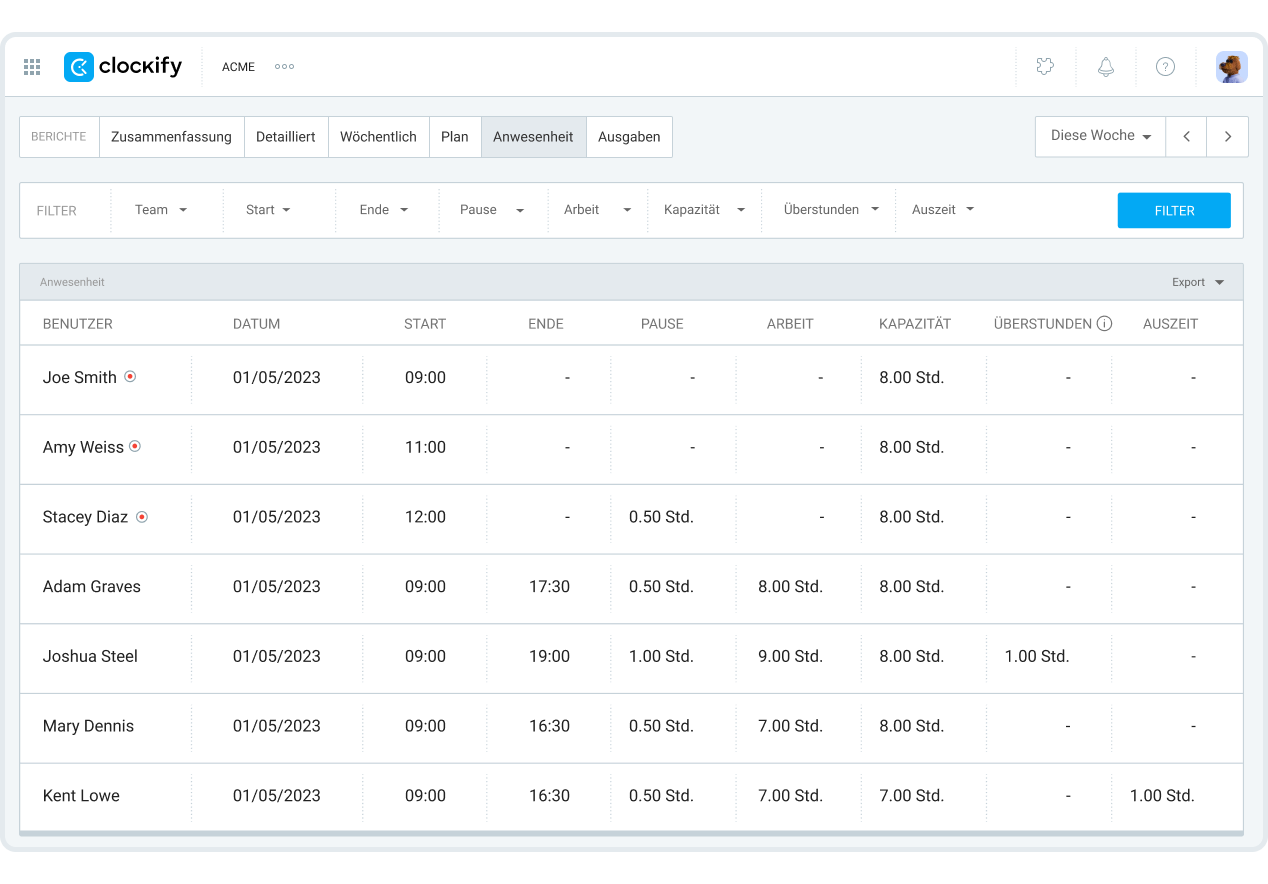Image resolution: width=1268 pixels, height=884 pixels.
Task: Click the BERICHTE label
Action: click(x=59, y=137)
